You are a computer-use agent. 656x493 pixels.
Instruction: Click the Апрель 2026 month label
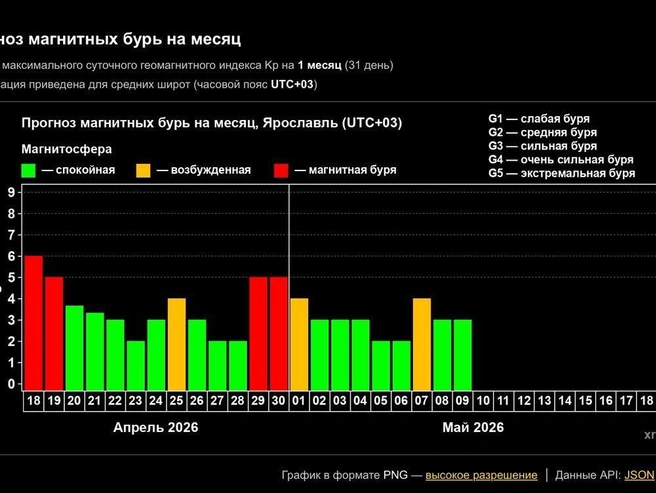click(156, 427)
